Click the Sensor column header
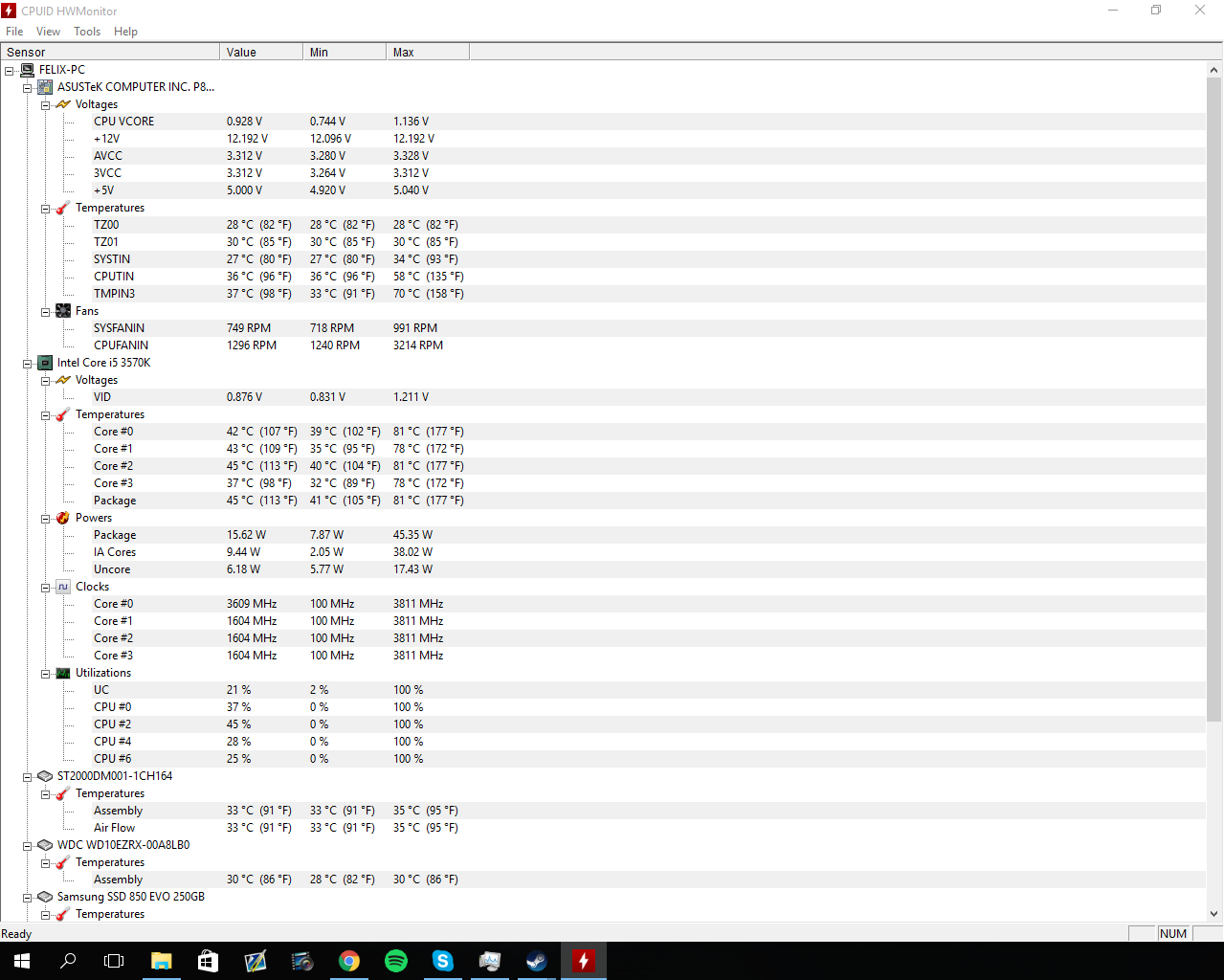 (110, 52)
